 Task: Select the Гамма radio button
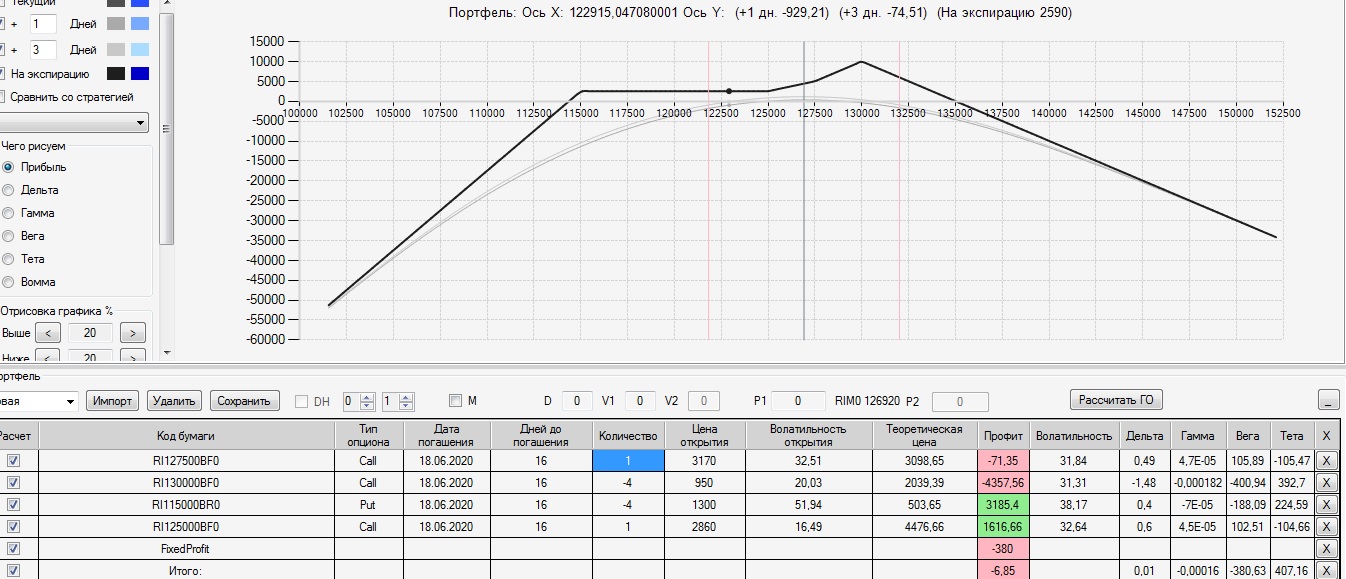click(9, 213)
